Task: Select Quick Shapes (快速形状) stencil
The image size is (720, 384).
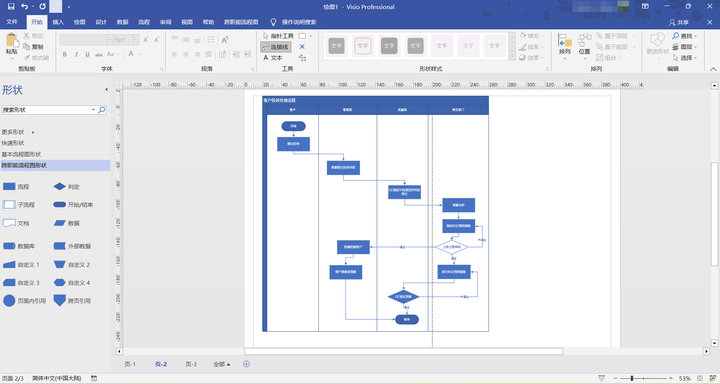Action: pos(12,143)
